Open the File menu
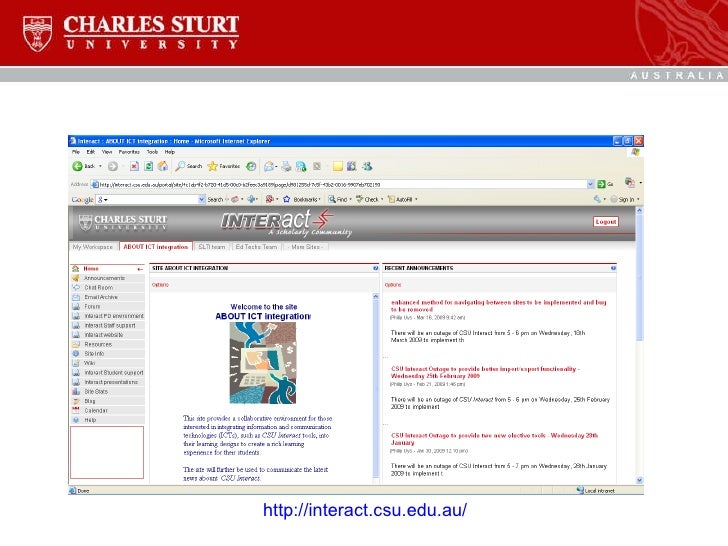This screenshot has width=728, height=546. pos(76,152)
